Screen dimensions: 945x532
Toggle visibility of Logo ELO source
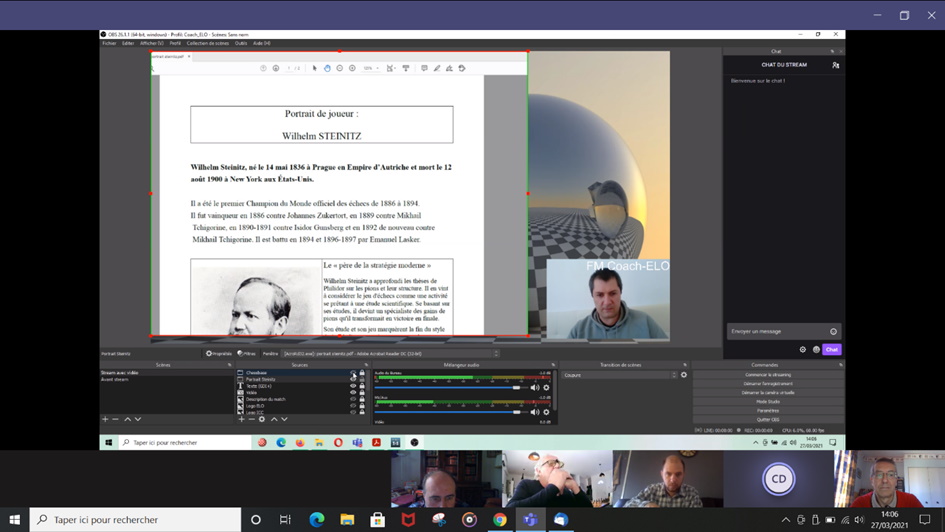tap(353, 406)
